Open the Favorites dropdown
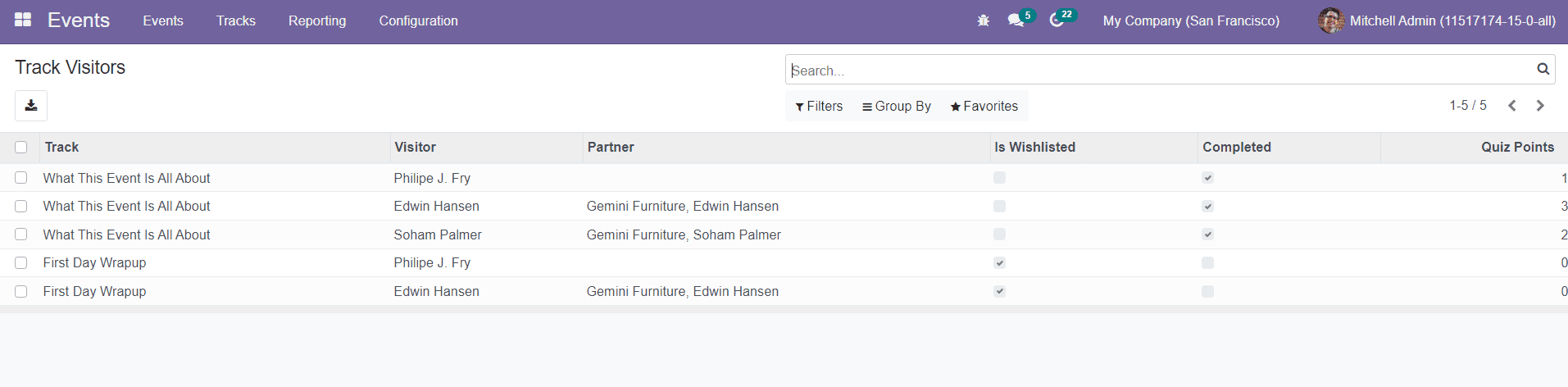Screen dimensions: 1568x387 pos(984,107)
